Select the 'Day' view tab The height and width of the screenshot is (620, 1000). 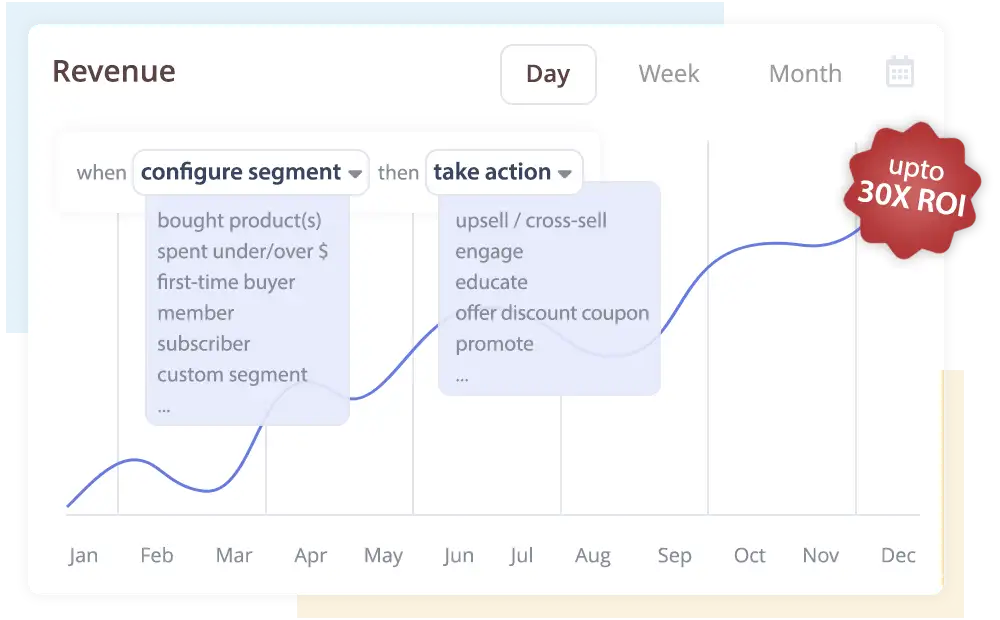point(548,74)
